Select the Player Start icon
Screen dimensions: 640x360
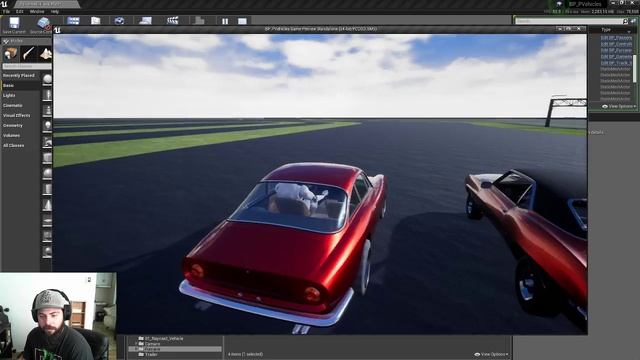(x=47, y=142)
